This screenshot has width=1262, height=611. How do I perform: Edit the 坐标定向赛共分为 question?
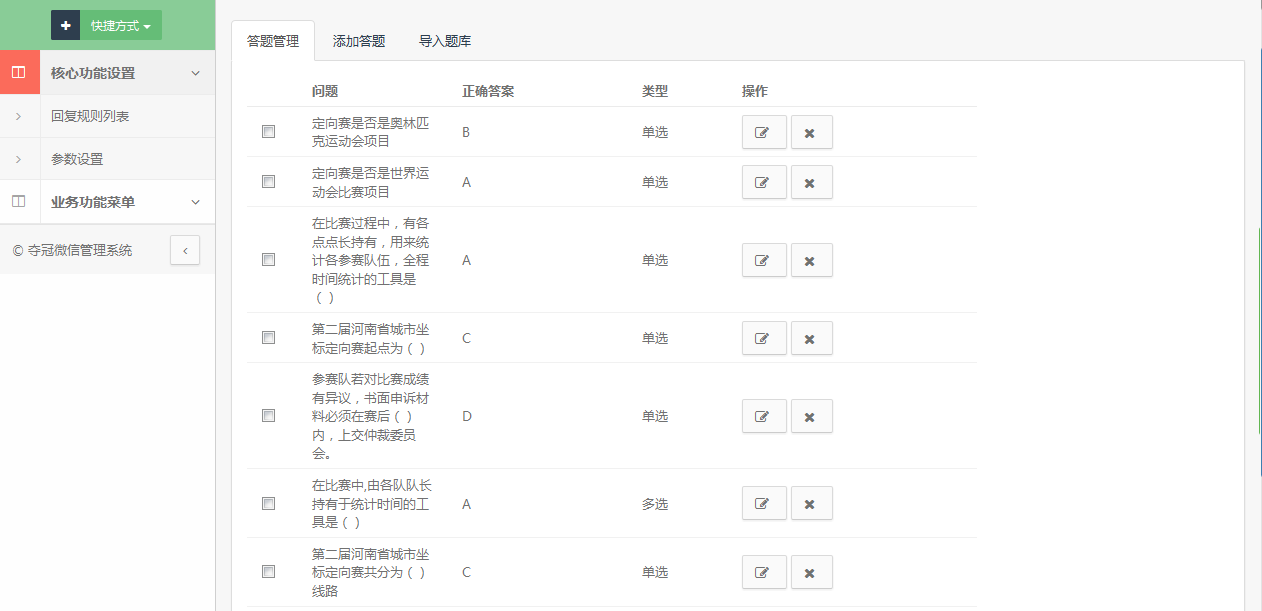[764, 572]
